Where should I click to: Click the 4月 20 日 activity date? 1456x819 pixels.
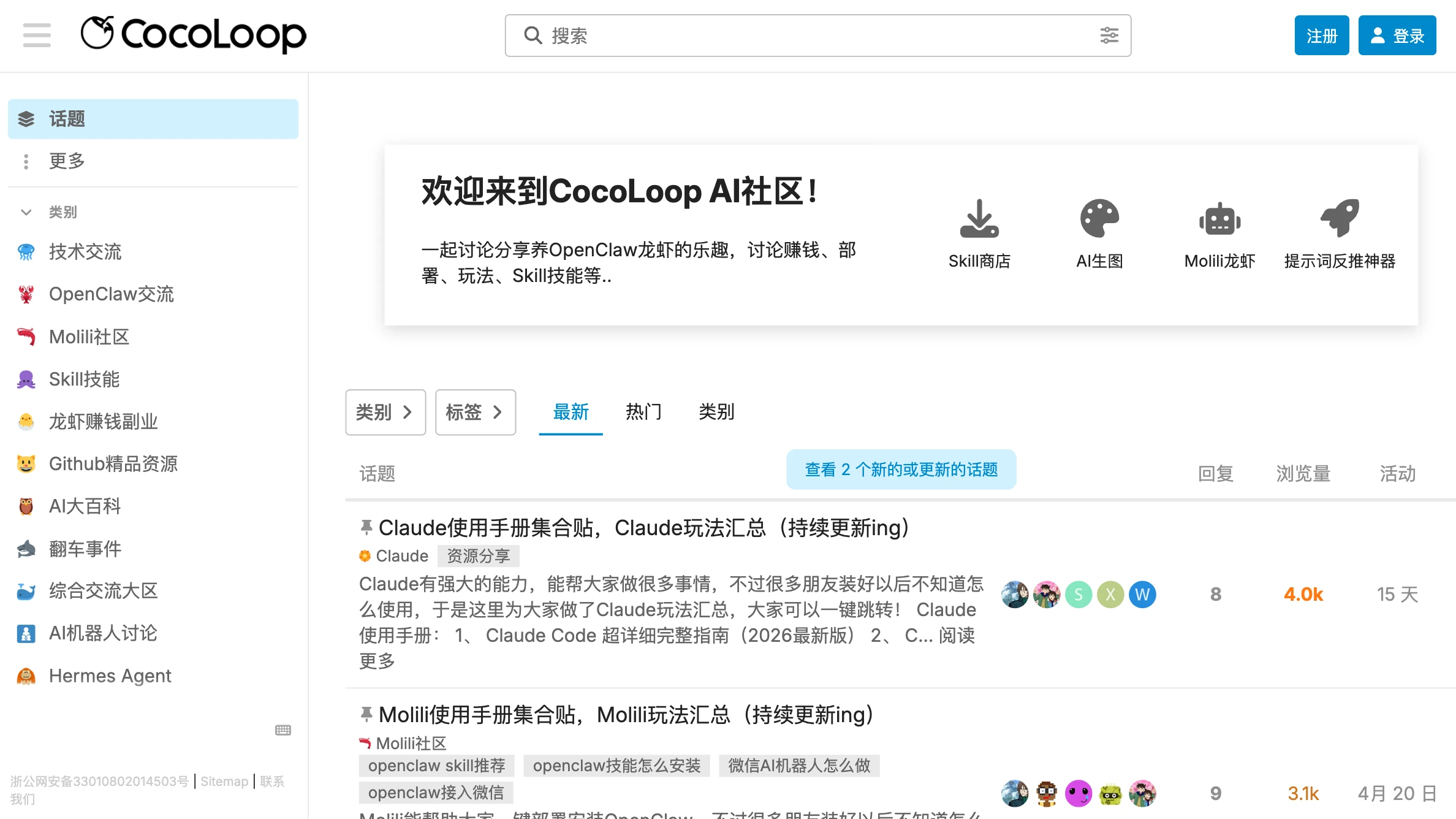coord(1398,793)
